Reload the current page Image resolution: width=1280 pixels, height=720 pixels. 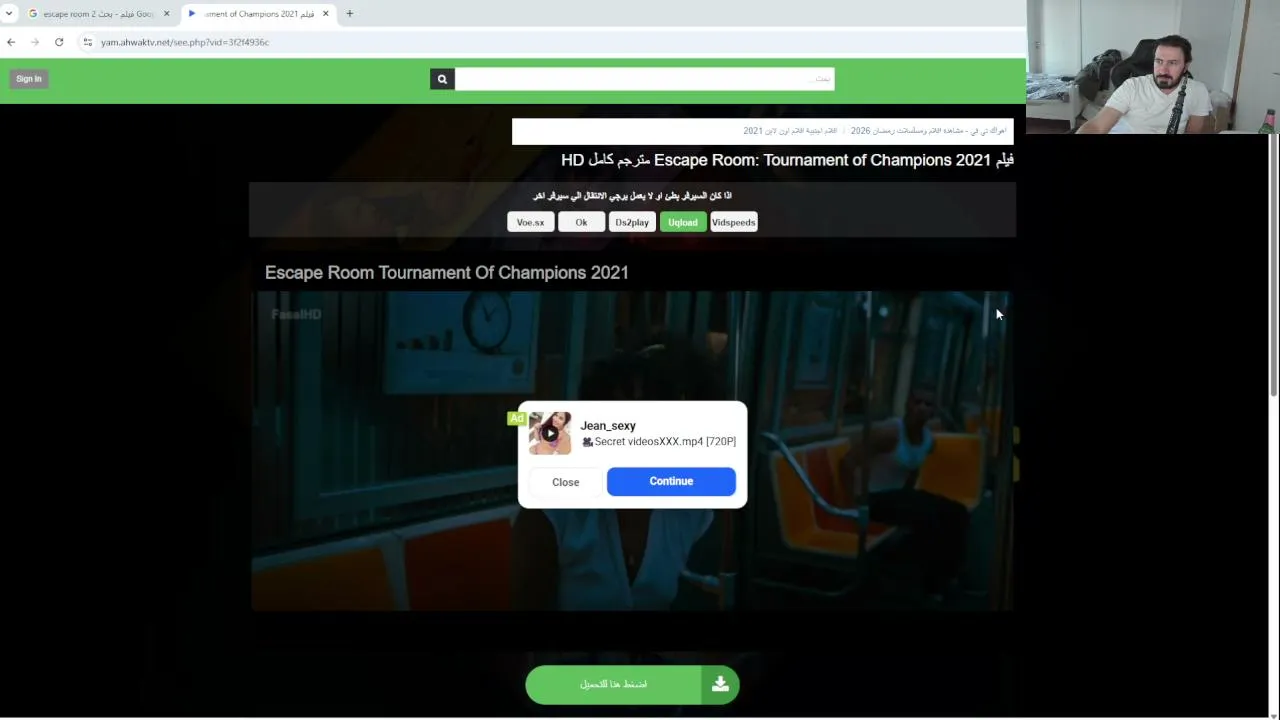click(x=59, y=42)
